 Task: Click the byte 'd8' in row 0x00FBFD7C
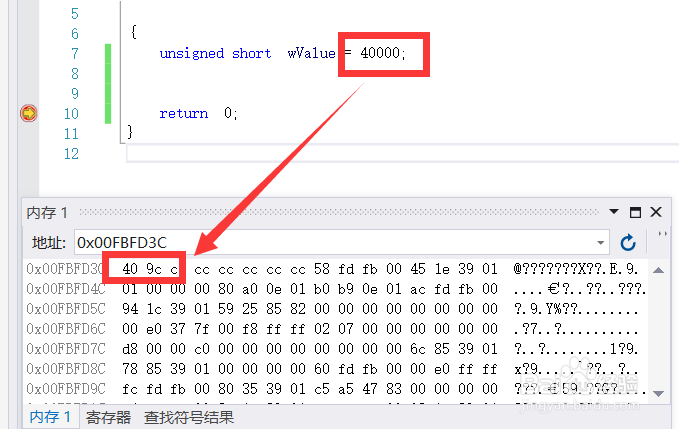pyautogui.click(x=130, y=348)
